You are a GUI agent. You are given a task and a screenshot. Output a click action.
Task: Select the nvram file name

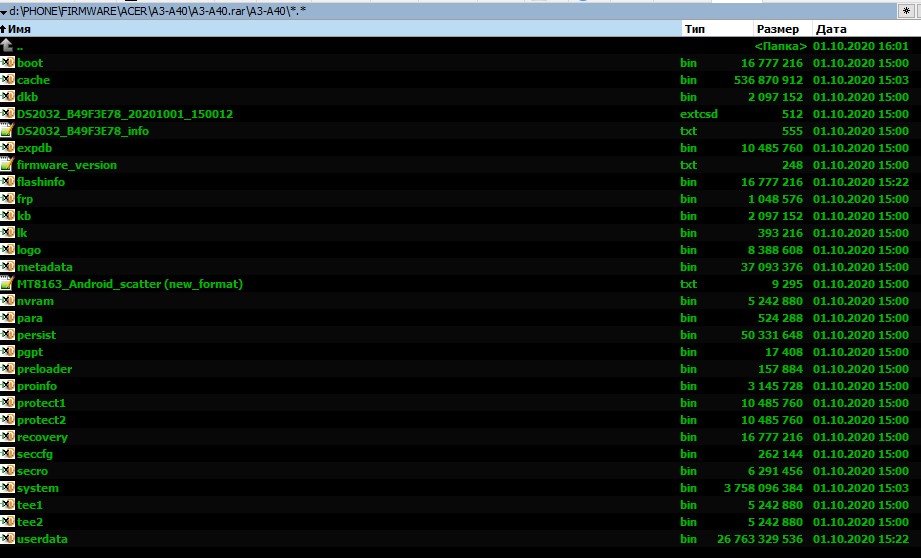[36, 301]
